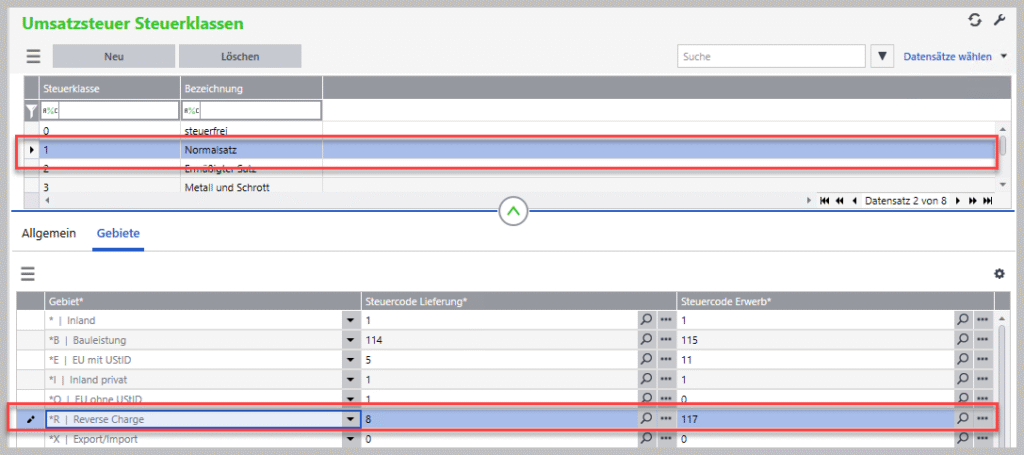This screenshot has height=455, width=1024.
Task: Switch to the Allgemein tab
Action: (x=49, y=233)
